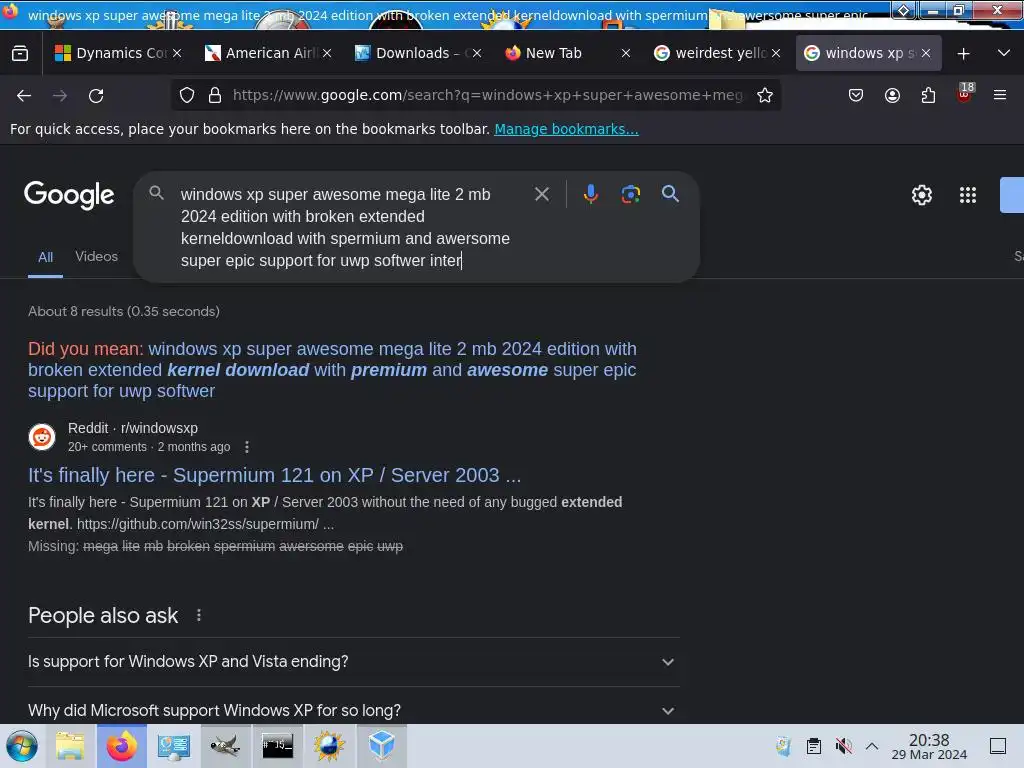The image size is (1024, 768).
Task: Save page to Pocket
Action: click(x=856, y=95)
